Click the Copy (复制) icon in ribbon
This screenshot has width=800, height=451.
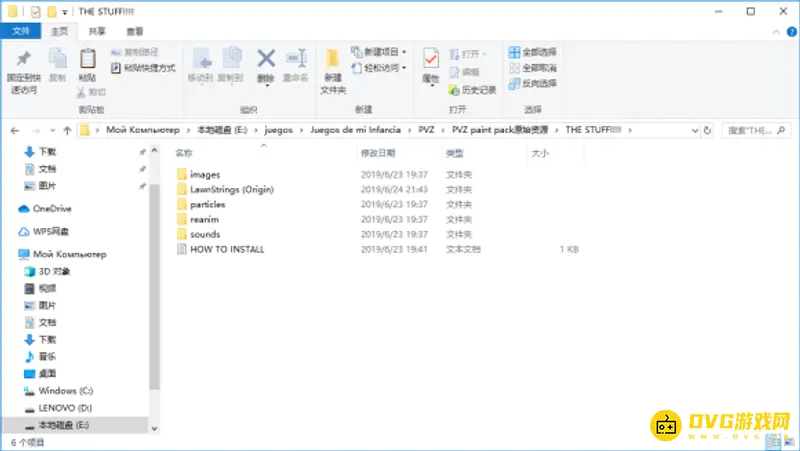point(57,59)
